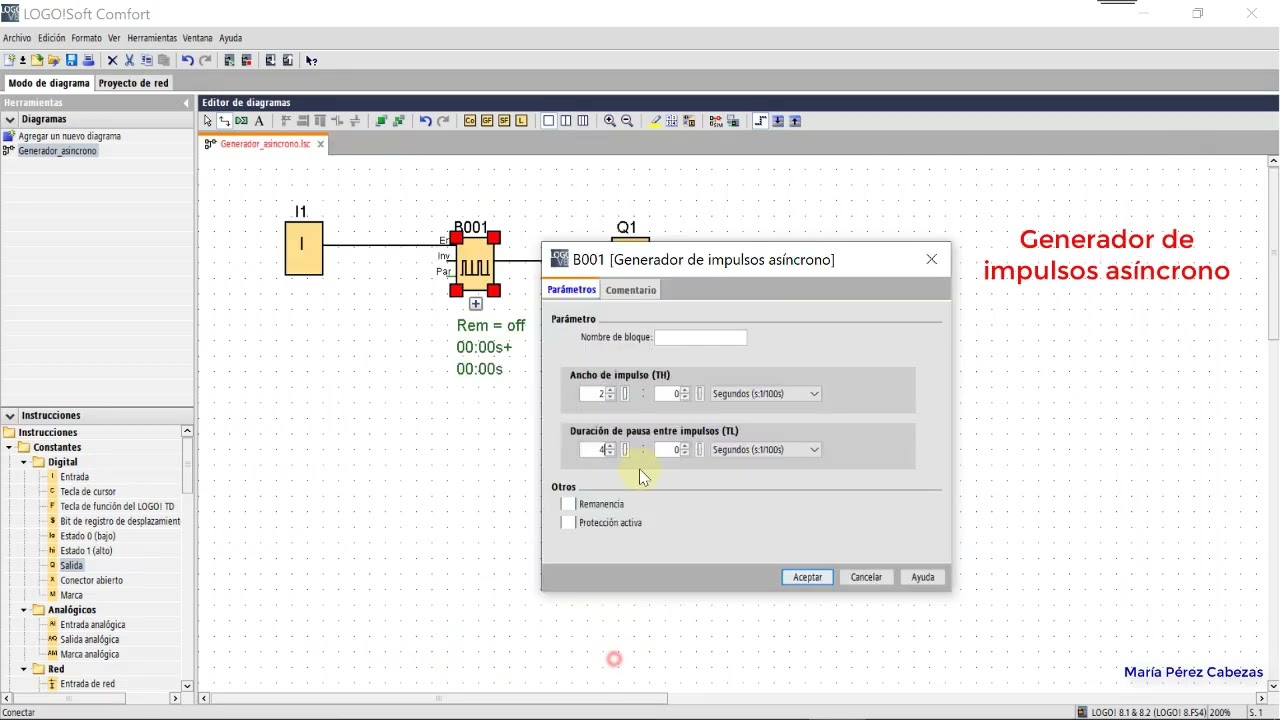Click the Zoom out magnifier icon
1280x720 pixels.
tap(627, 121)
